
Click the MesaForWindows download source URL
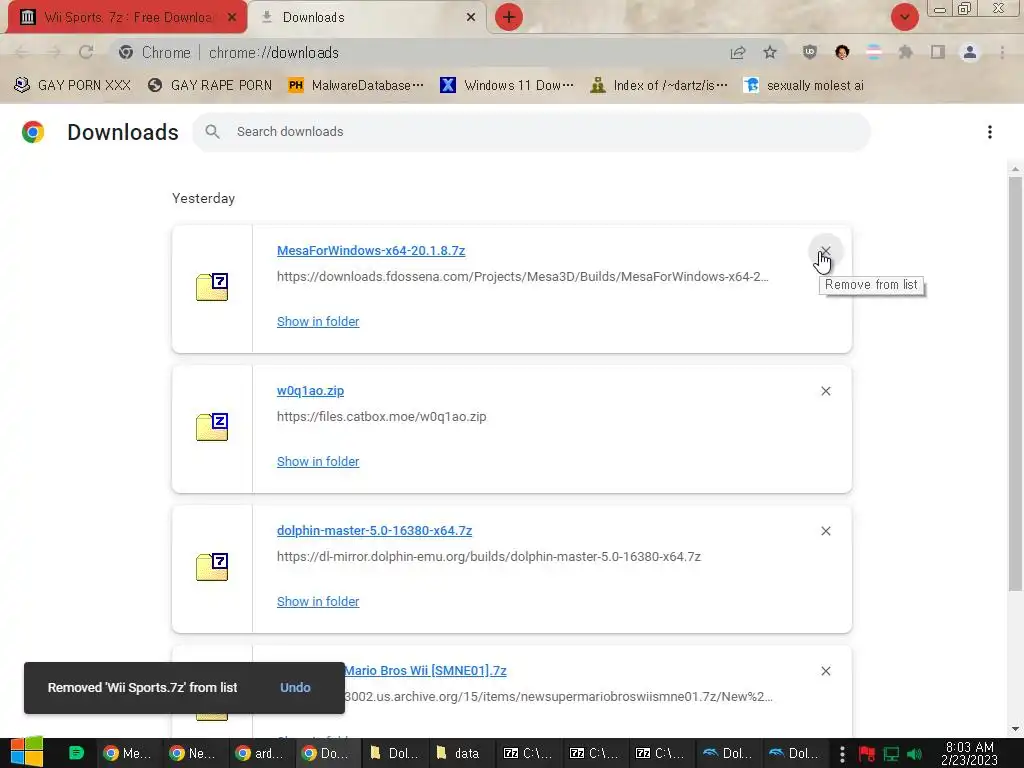pyautogui.click(x=522, y=276)
